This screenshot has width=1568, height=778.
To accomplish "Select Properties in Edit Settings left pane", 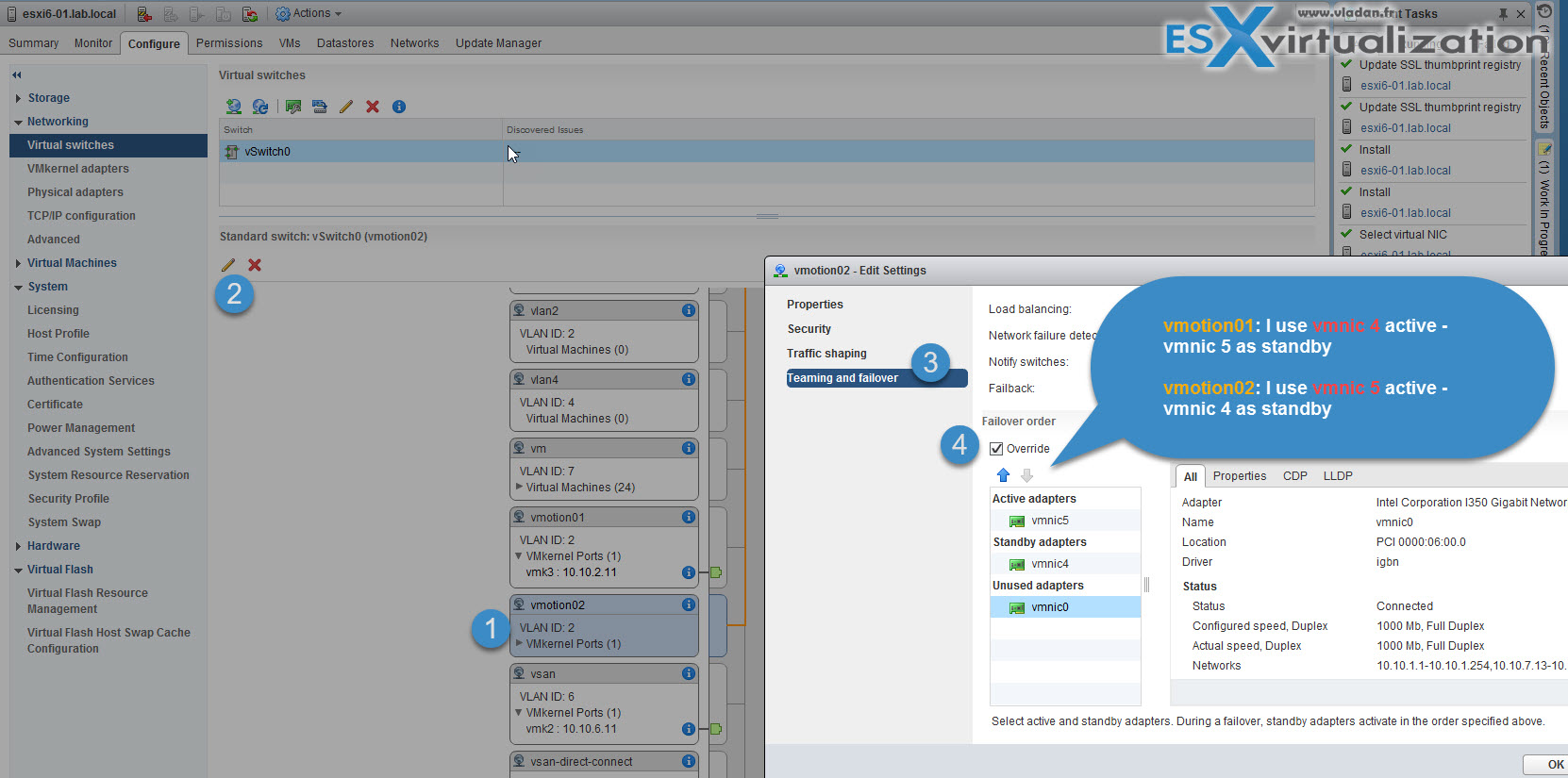I will 815,305.
